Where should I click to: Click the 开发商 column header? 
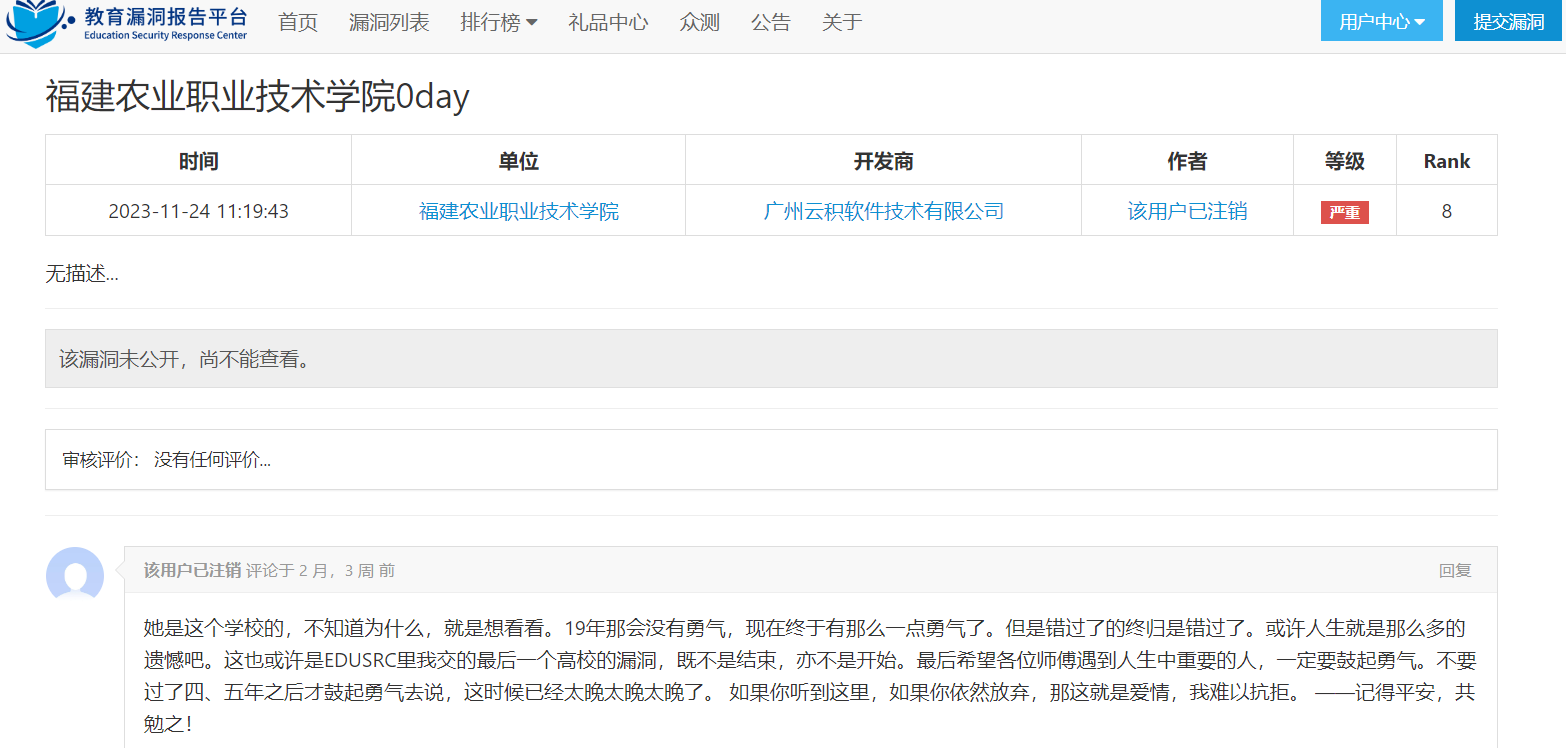coord(883,161)
